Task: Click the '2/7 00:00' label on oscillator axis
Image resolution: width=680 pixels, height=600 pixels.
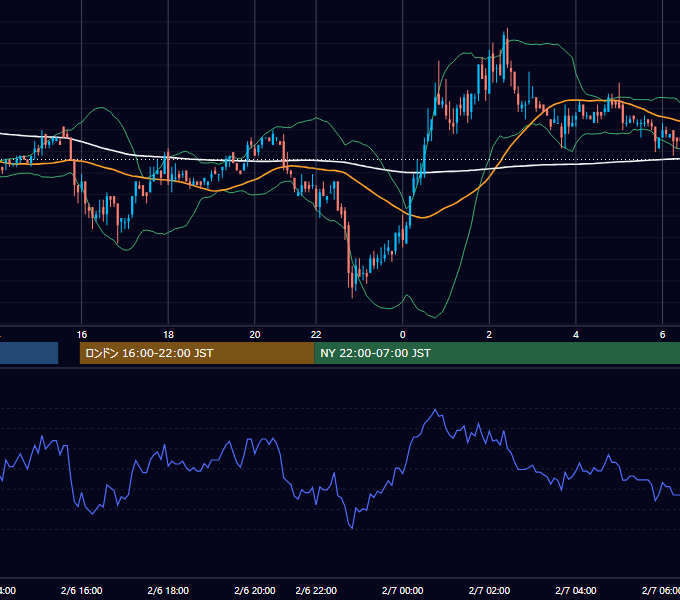Action: (402, 590)
